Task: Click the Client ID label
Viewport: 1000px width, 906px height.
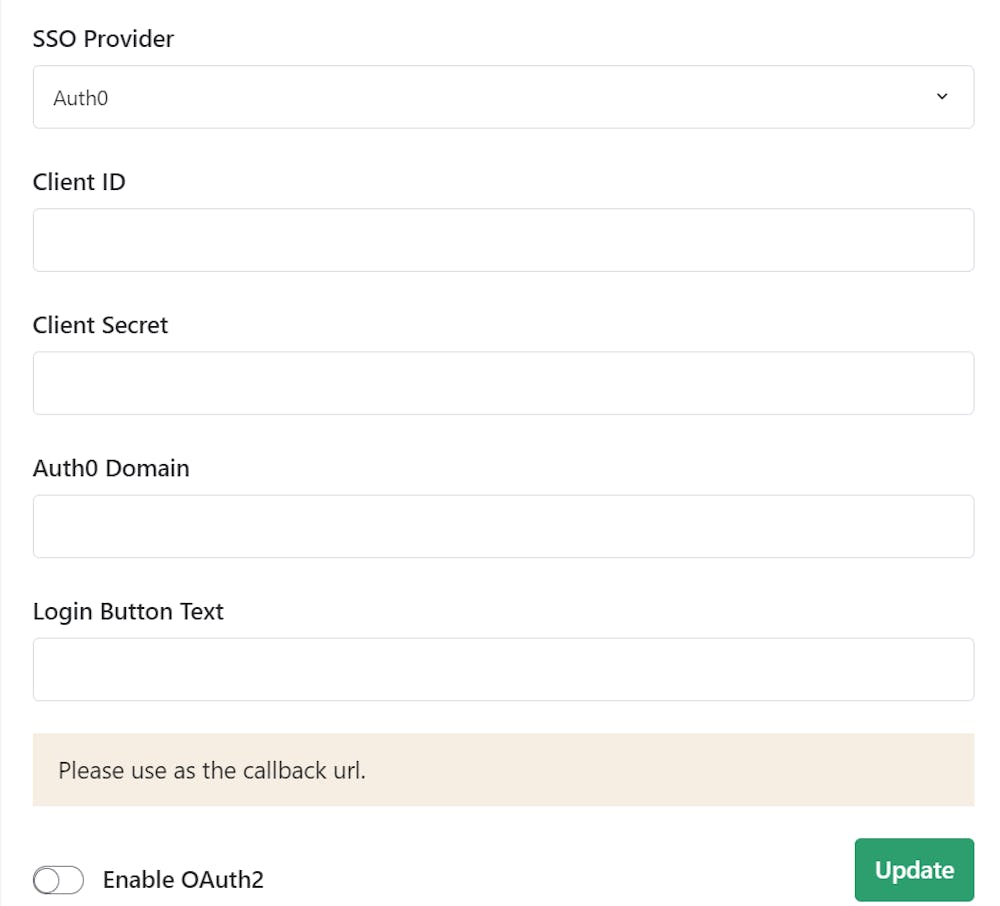Action: [79, 182]
